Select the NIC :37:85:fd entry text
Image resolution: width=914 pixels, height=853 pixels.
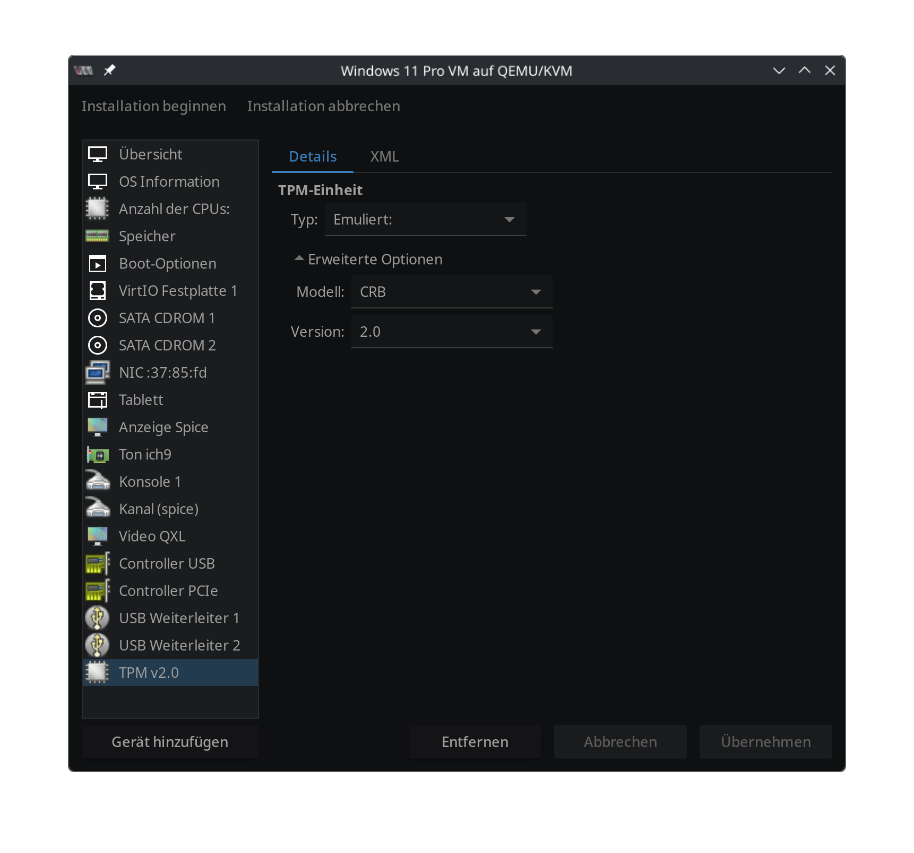tap(163, 373)
